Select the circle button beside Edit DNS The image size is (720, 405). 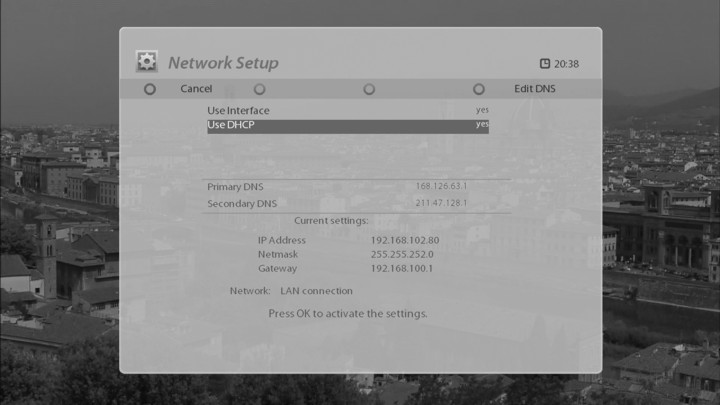click(x=479, y=89)
